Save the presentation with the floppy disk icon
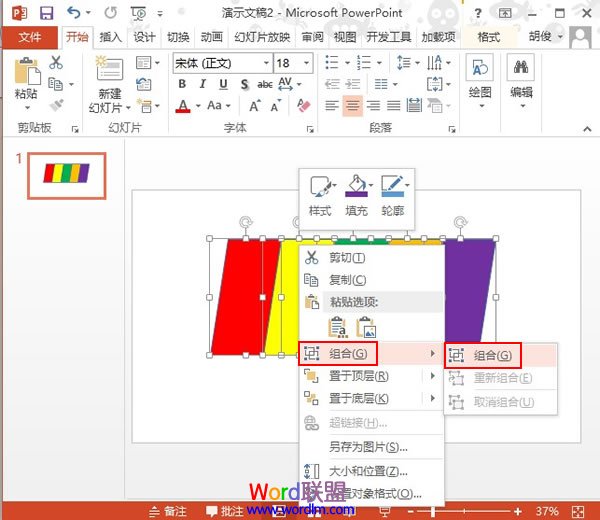600x520 pixels. click(46, 13)
